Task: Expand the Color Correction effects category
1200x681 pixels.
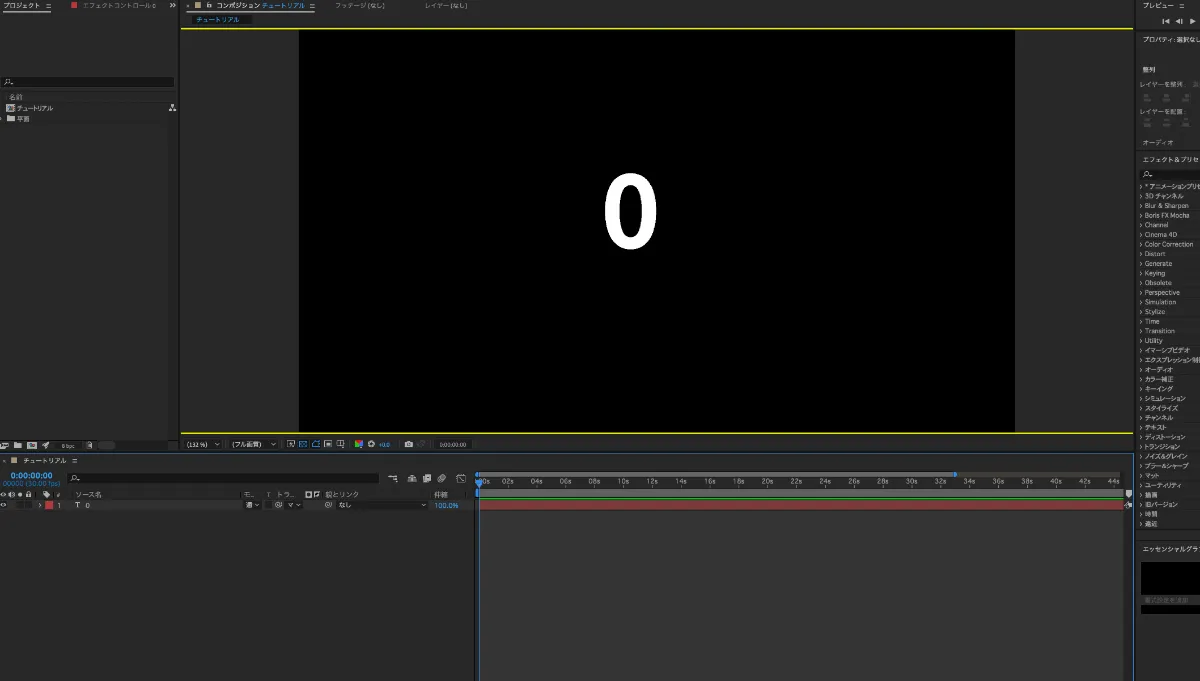Action: coord(1166,244)
